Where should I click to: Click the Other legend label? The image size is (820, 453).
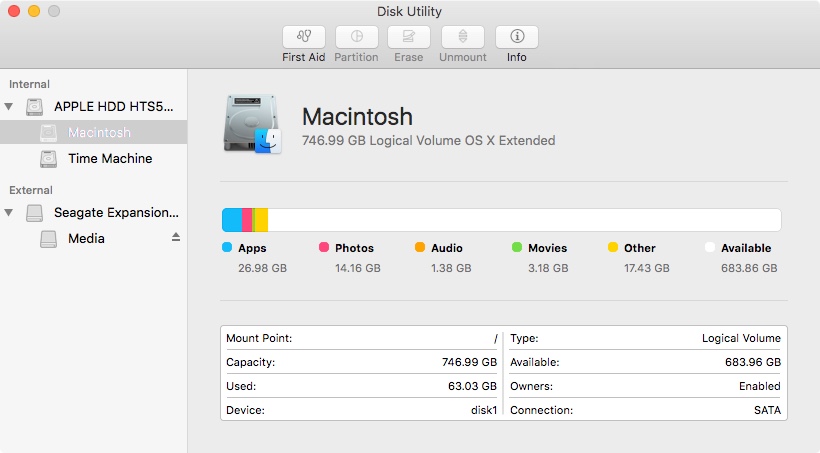[640, 248]
